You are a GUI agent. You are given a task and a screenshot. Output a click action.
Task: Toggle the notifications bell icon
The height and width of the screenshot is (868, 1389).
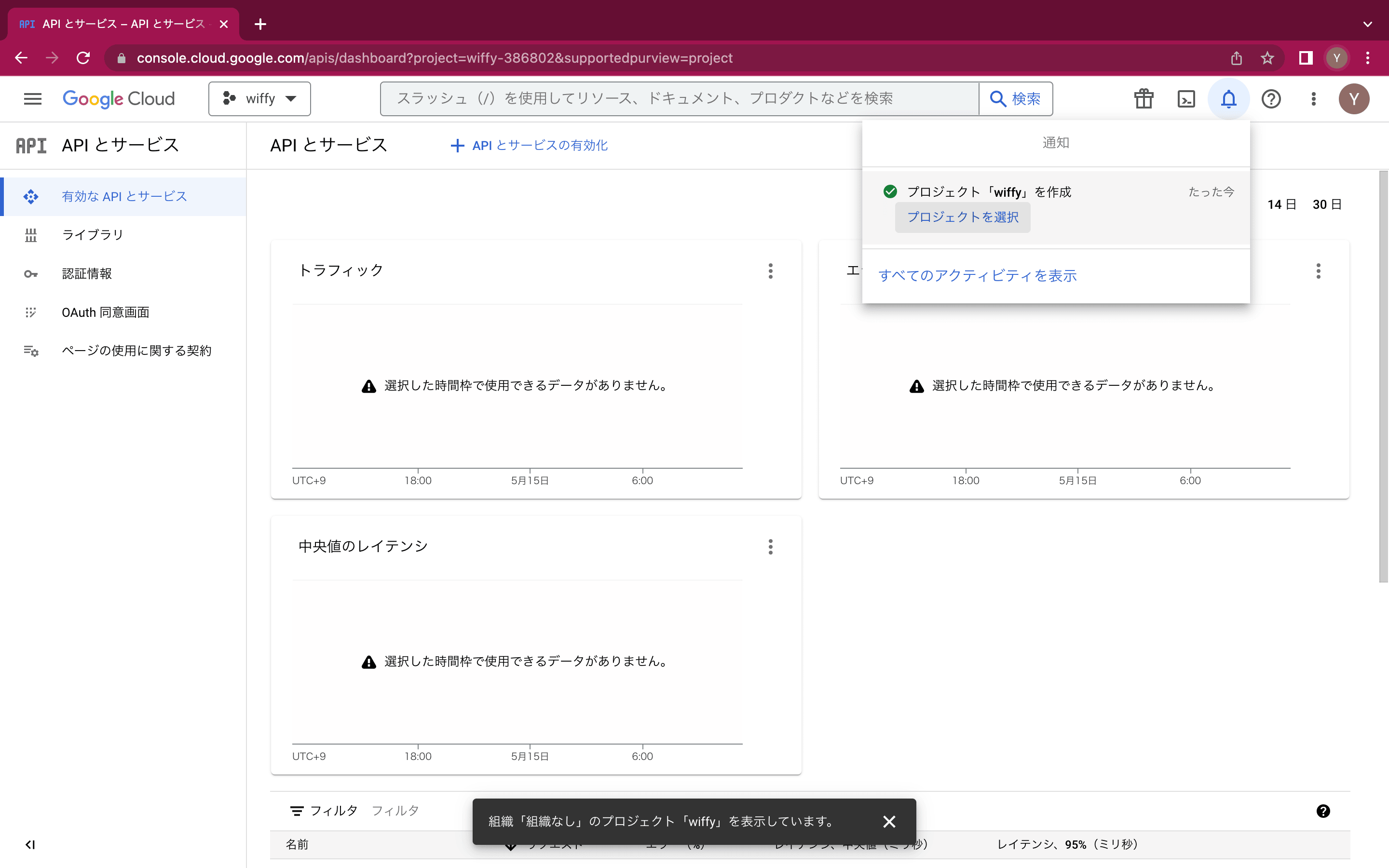pos(1228,99)
